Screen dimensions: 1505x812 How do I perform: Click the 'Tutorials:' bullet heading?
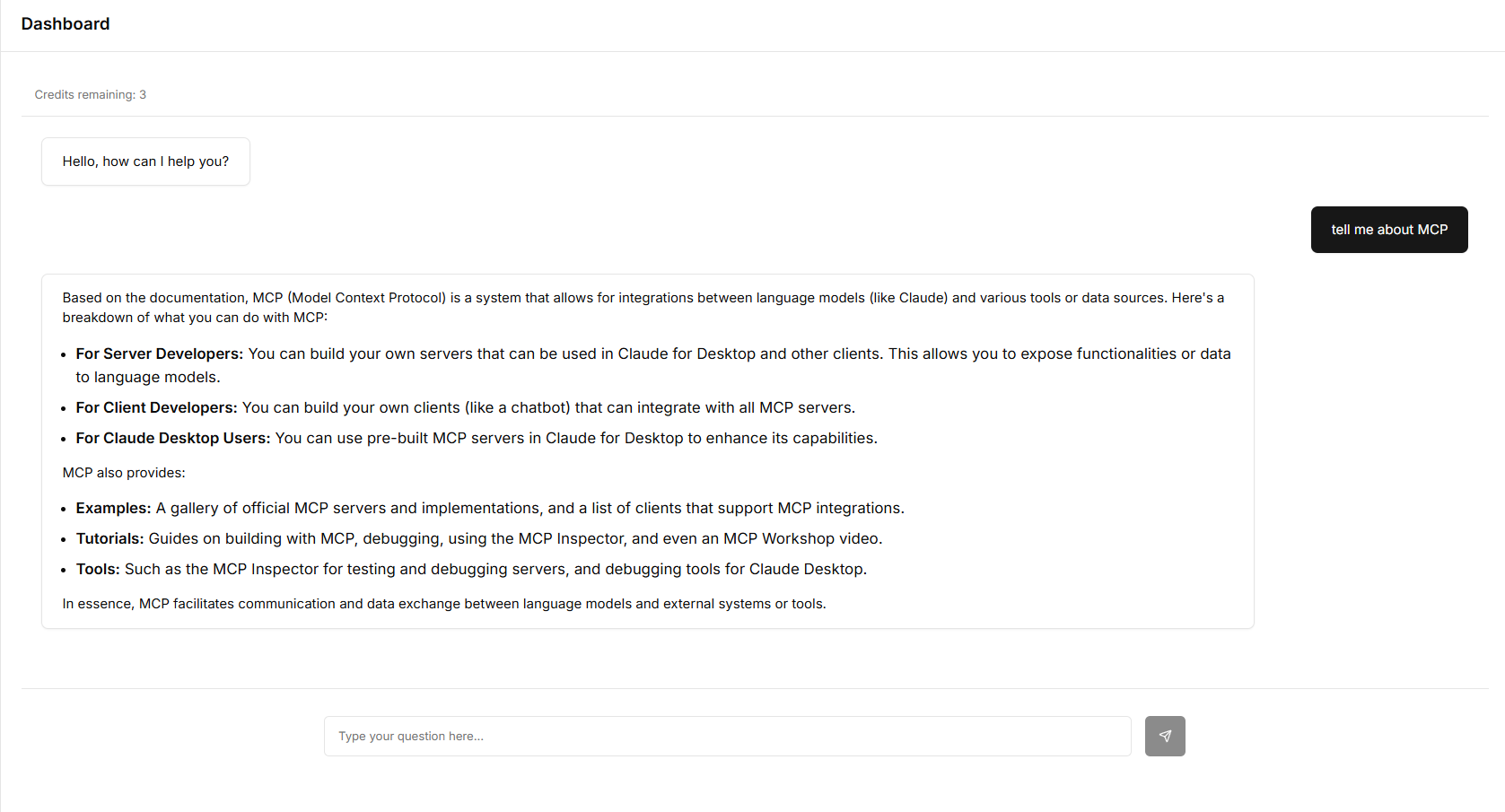tap(110, 538)
